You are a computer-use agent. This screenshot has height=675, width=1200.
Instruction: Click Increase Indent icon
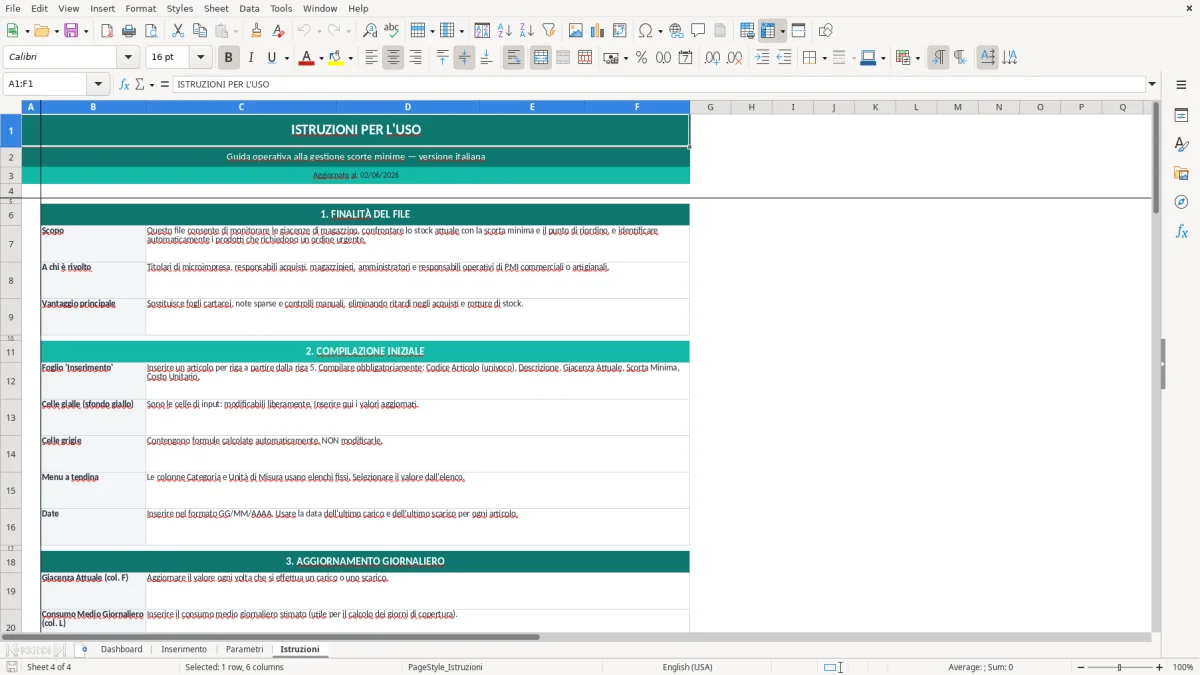click(x=762, y=58)
